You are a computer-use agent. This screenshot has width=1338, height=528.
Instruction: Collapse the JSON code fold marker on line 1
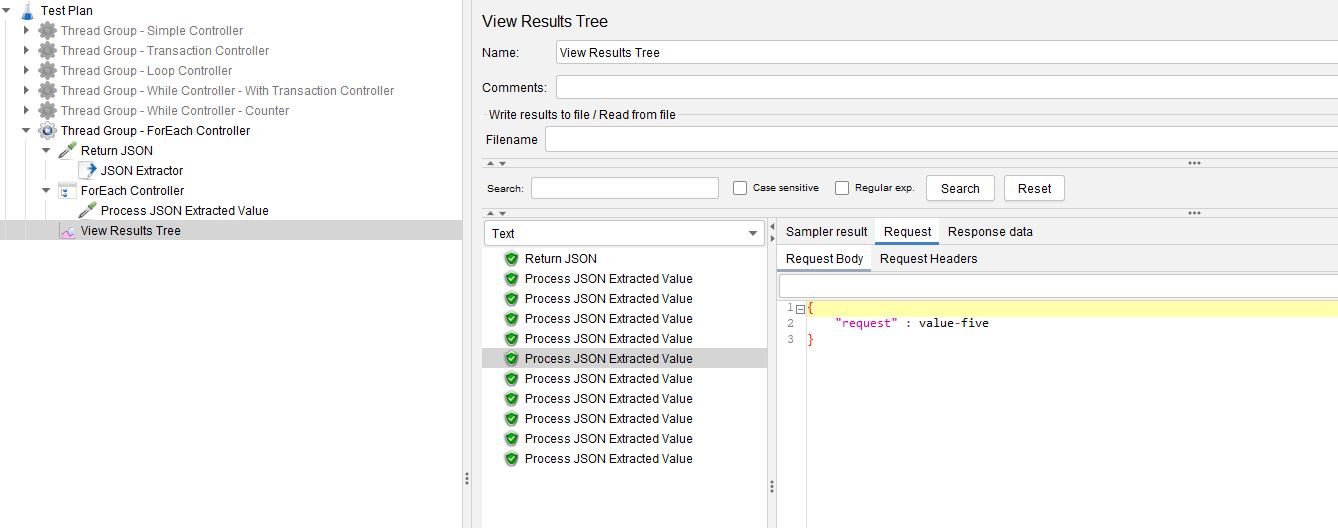click(x=800, y=308)
